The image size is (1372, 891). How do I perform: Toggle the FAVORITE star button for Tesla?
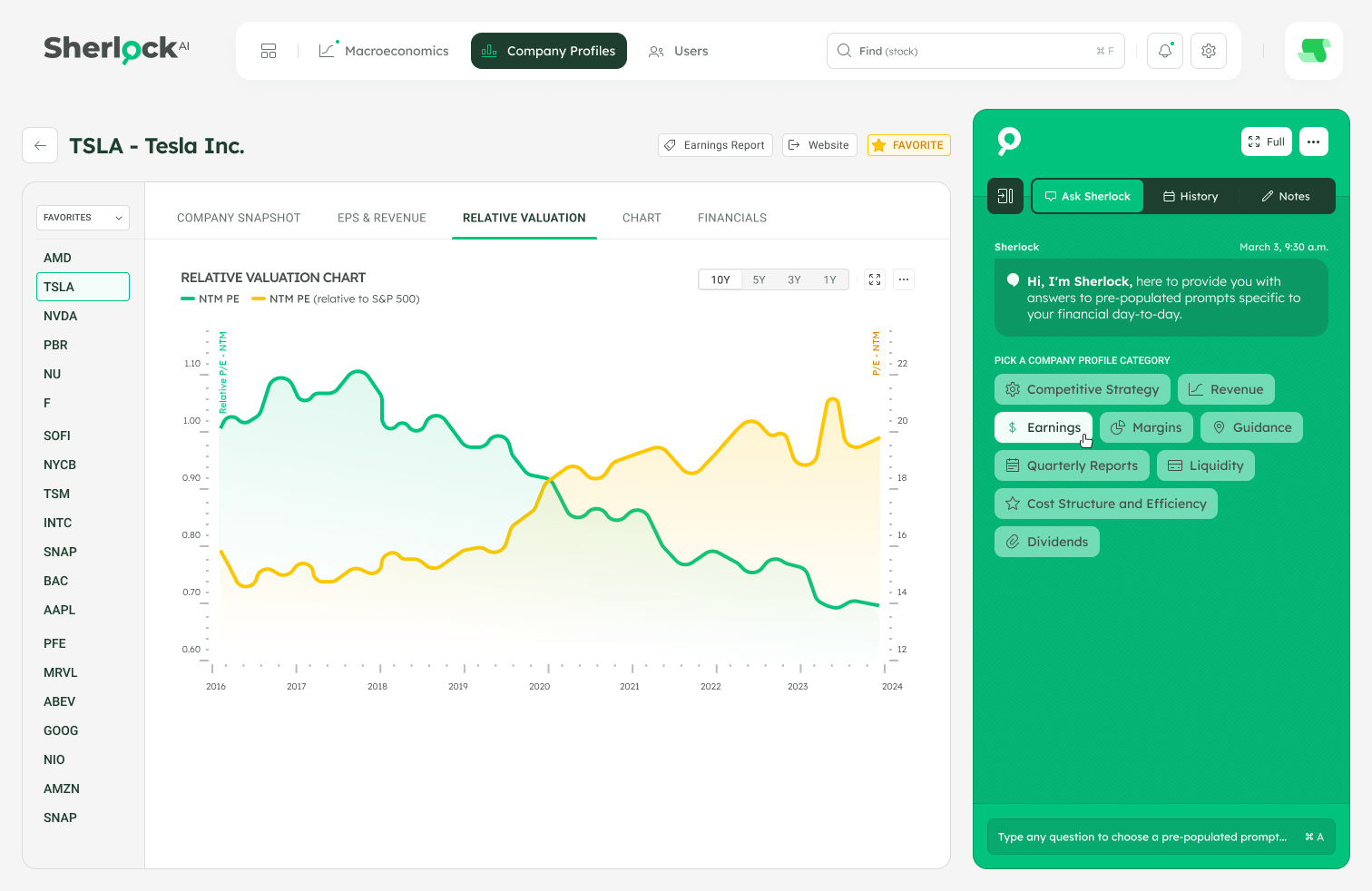(908, 145)
